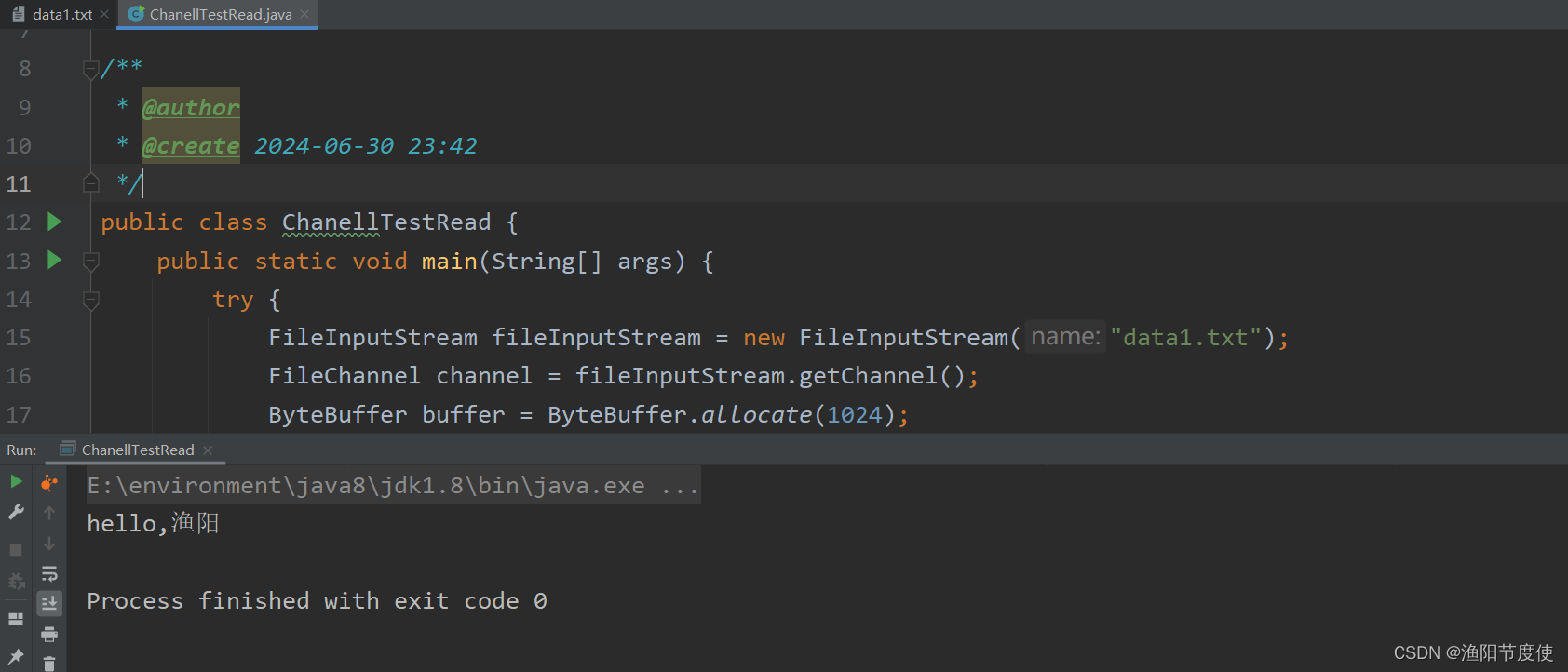This screenshot has width=1568, height=672.
Task: Click the file icon on the data1.txt tab
Action: tap(18, 14)
